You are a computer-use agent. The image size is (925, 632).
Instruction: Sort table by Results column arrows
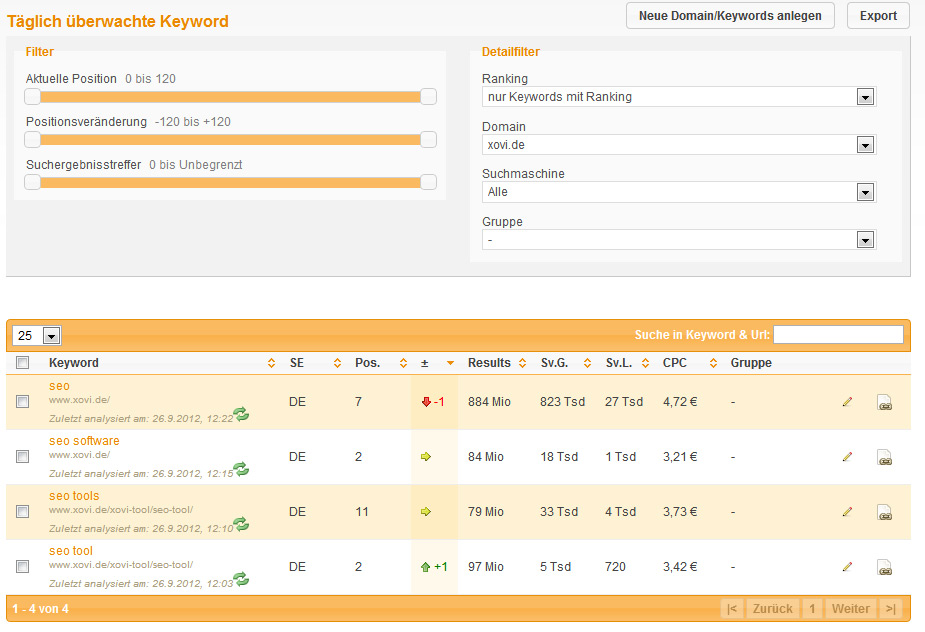point(523,363)
